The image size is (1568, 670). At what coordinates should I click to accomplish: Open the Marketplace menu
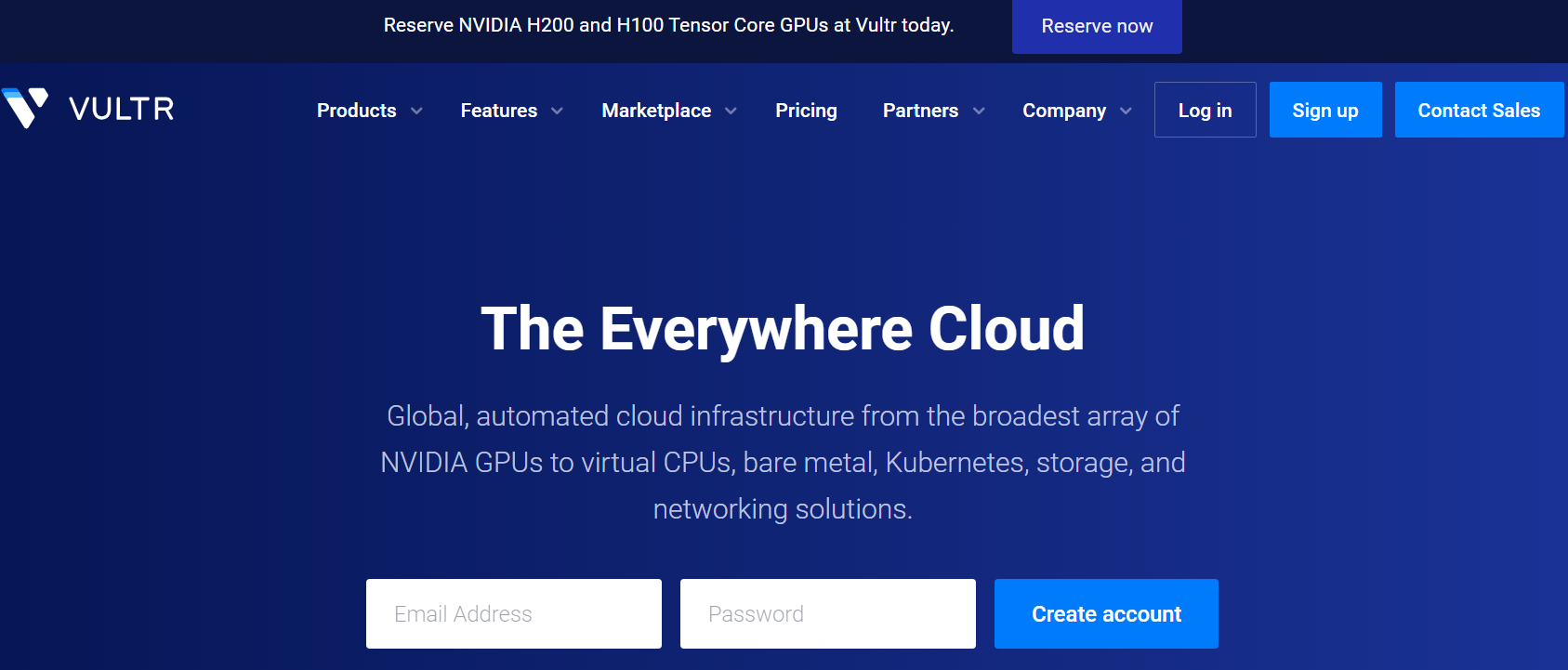[x=657, y=111]
